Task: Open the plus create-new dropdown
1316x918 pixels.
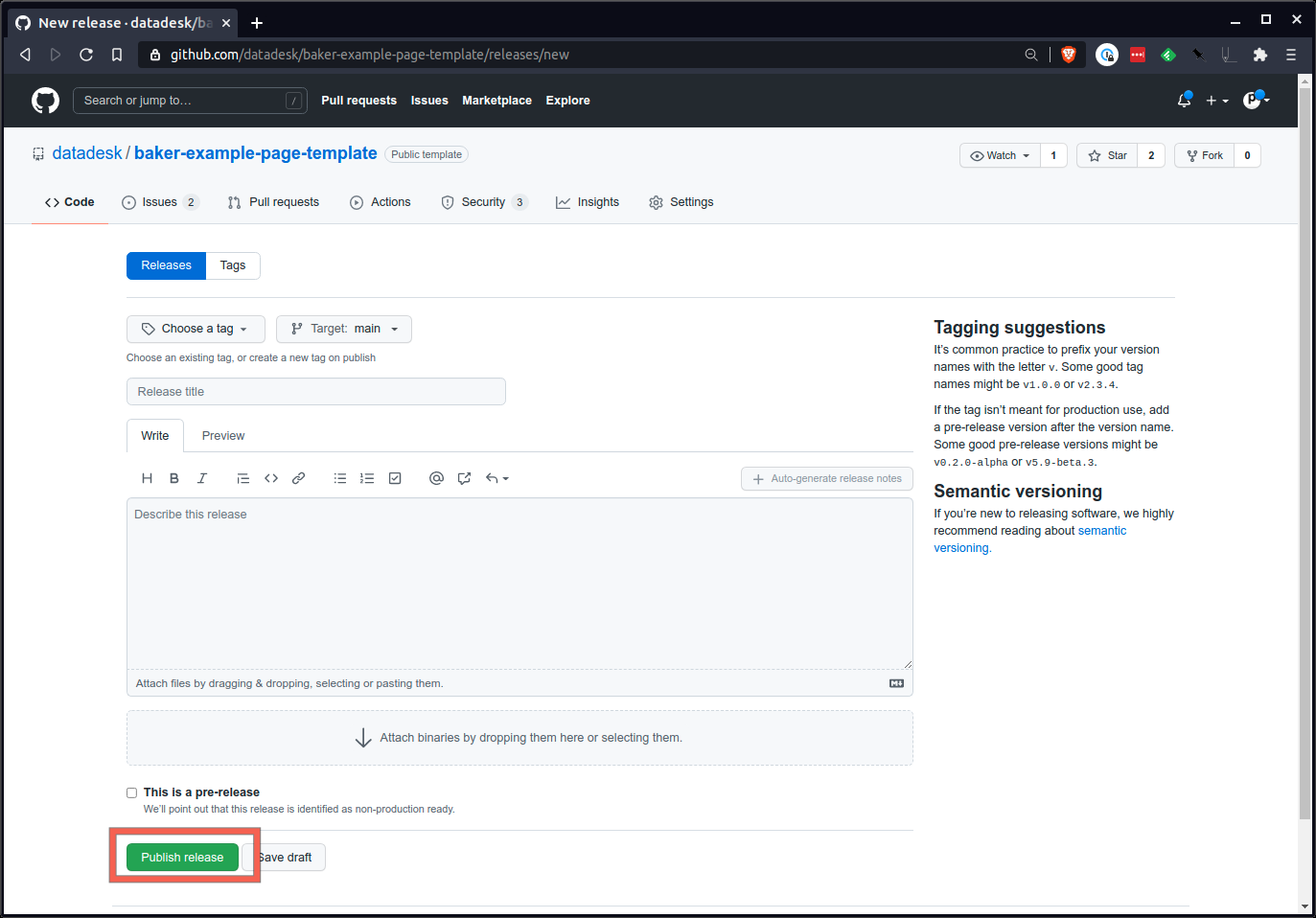Action: point(1216,101)
